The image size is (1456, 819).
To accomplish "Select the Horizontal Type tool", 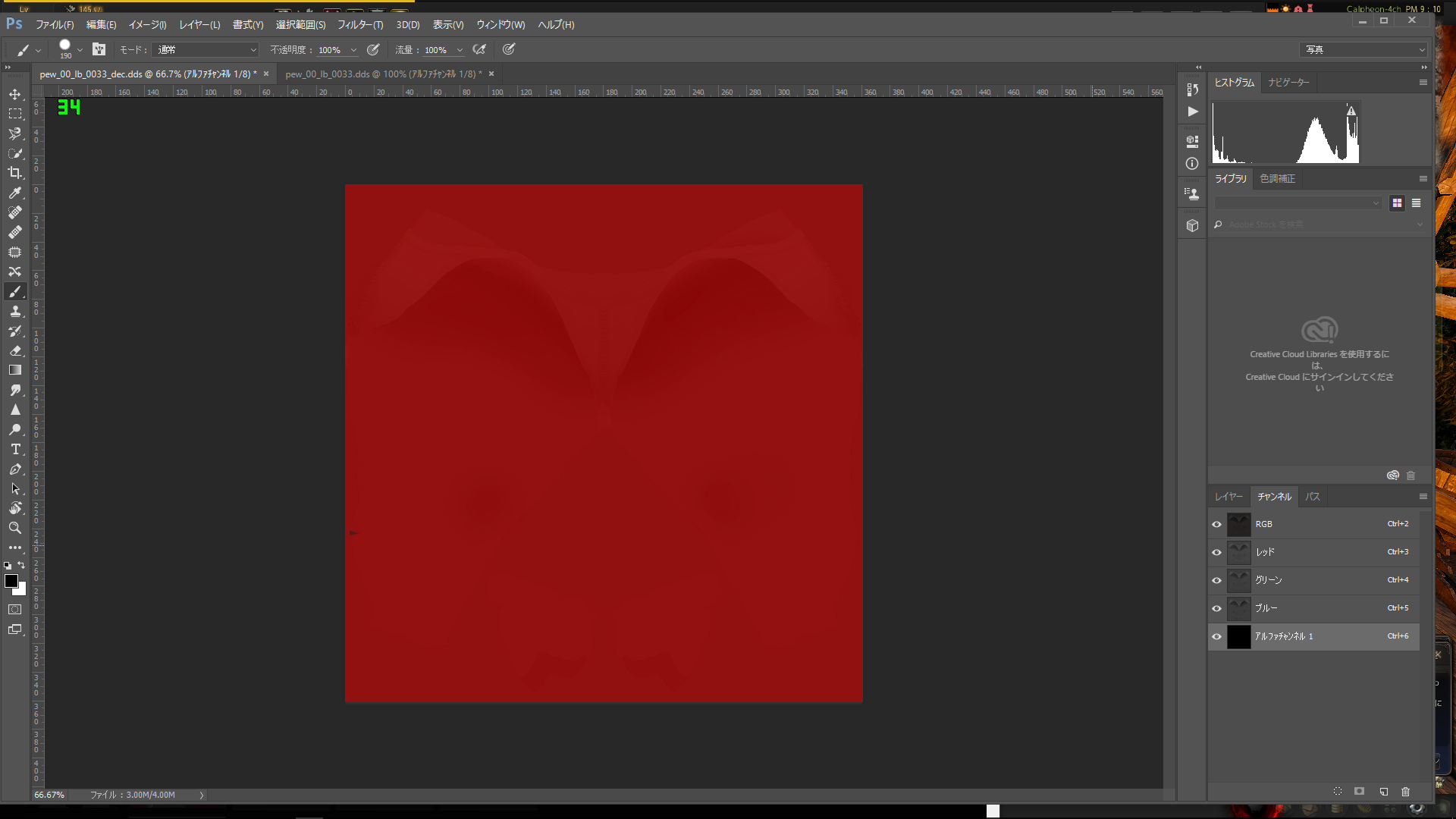I will pos(15,450).
